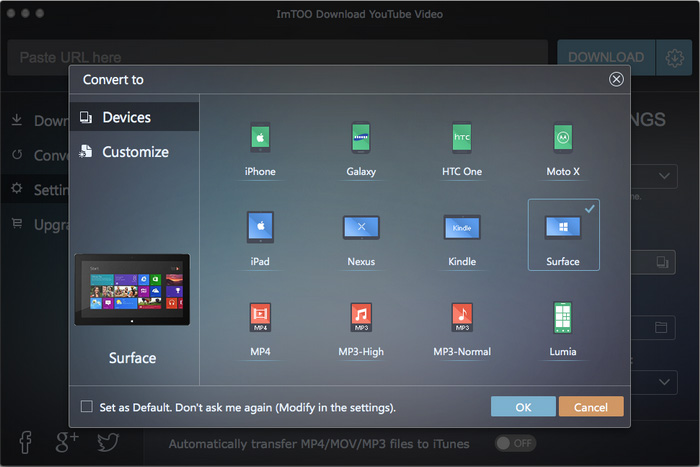Open the Devices tab in Convert to
Image resolution: width=700 pixels, height=467 pixels.
[134, 117]
